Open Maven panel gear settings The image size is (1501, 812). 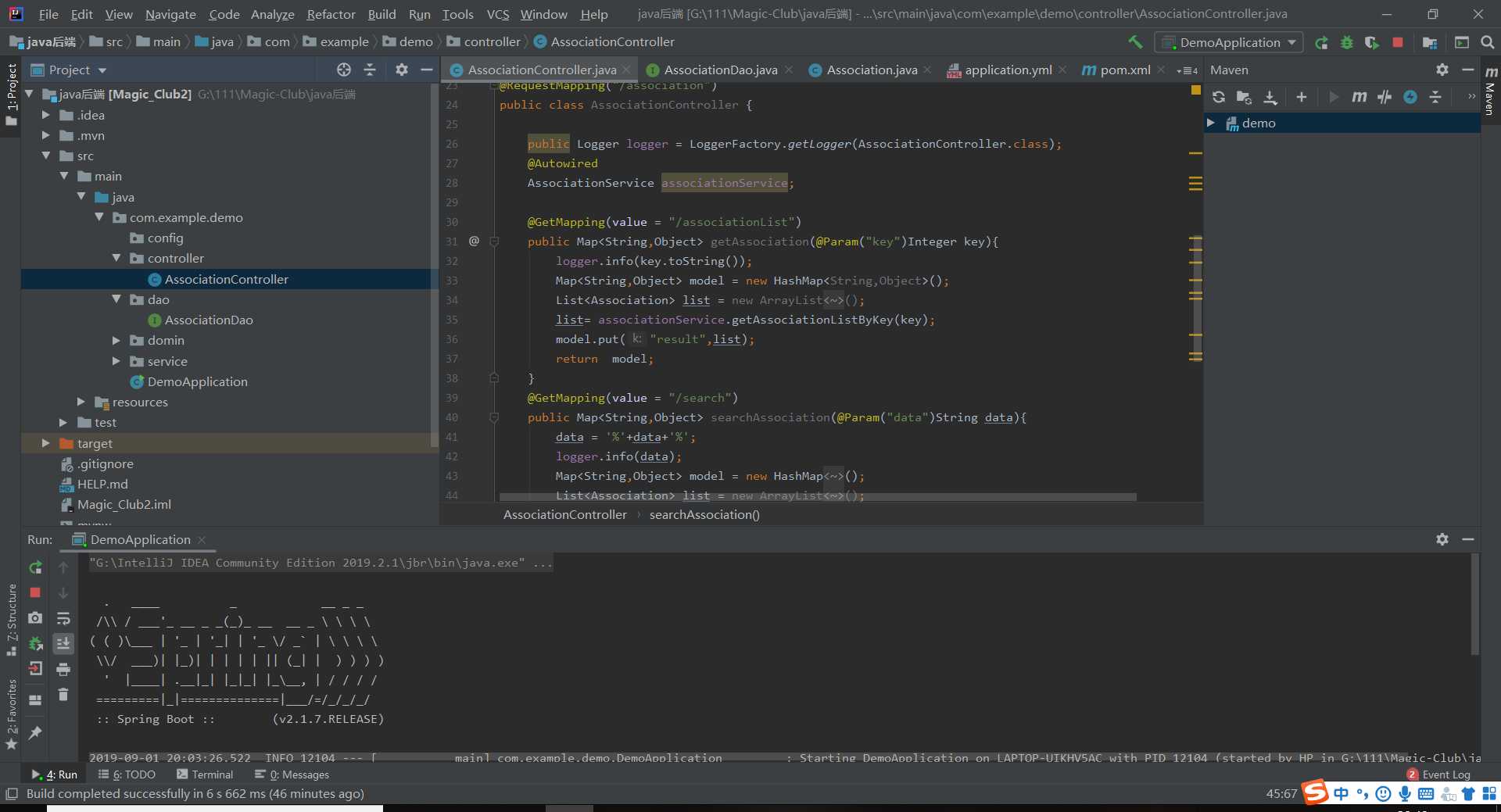click(x=1442, y=70)
